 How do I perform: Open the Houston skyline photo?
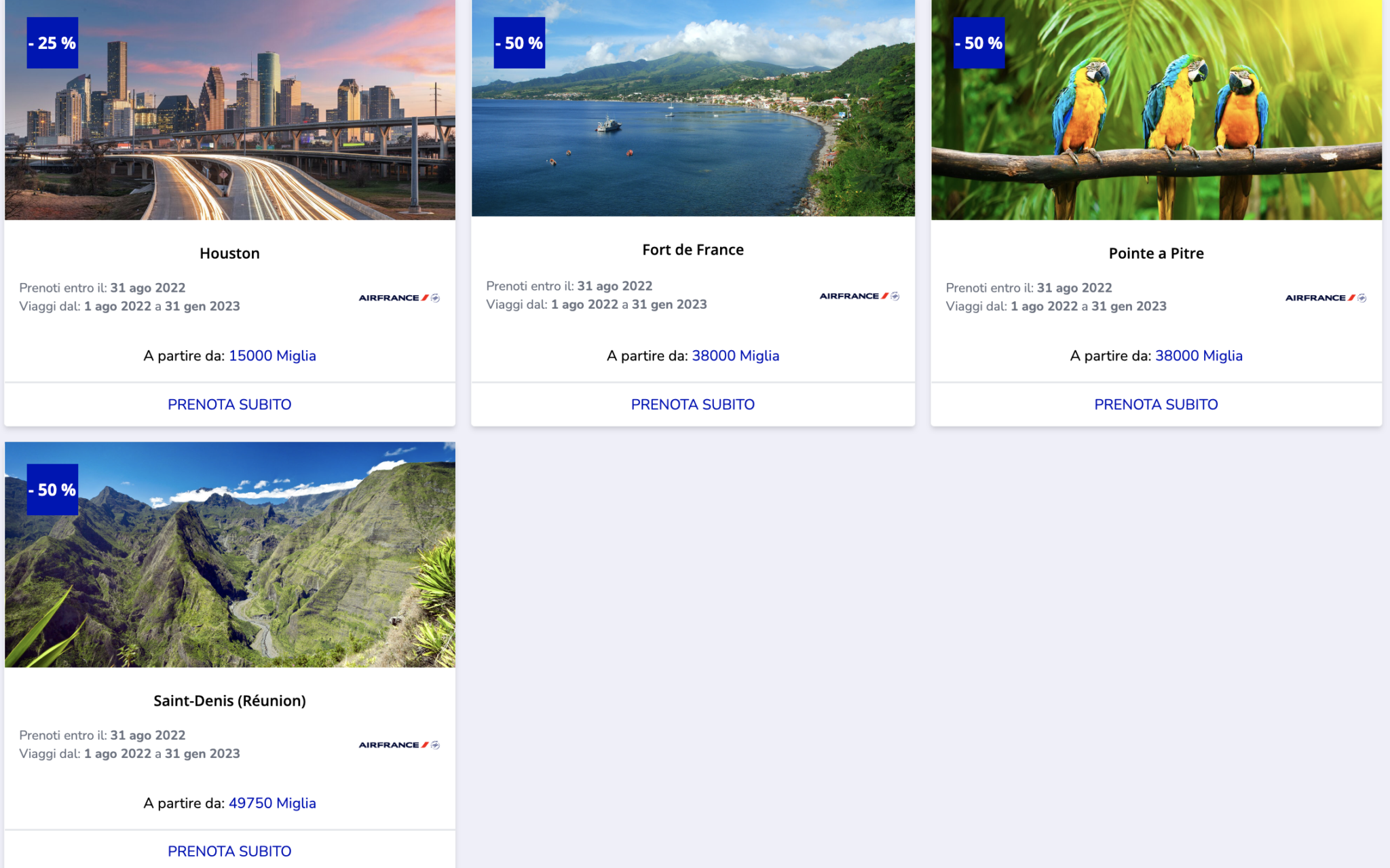[230, 110]
